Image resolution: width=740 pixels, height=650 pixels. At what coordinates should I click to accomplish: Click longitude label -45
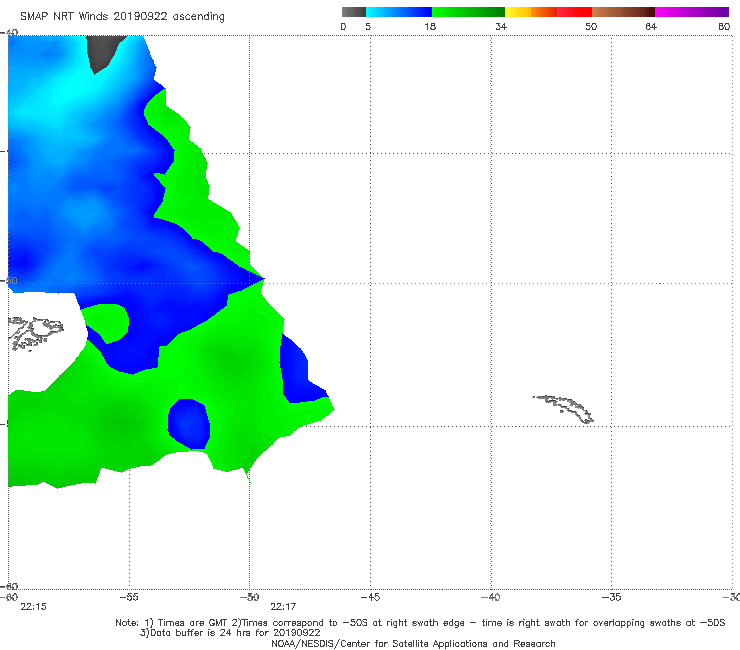tap(370, 597)
